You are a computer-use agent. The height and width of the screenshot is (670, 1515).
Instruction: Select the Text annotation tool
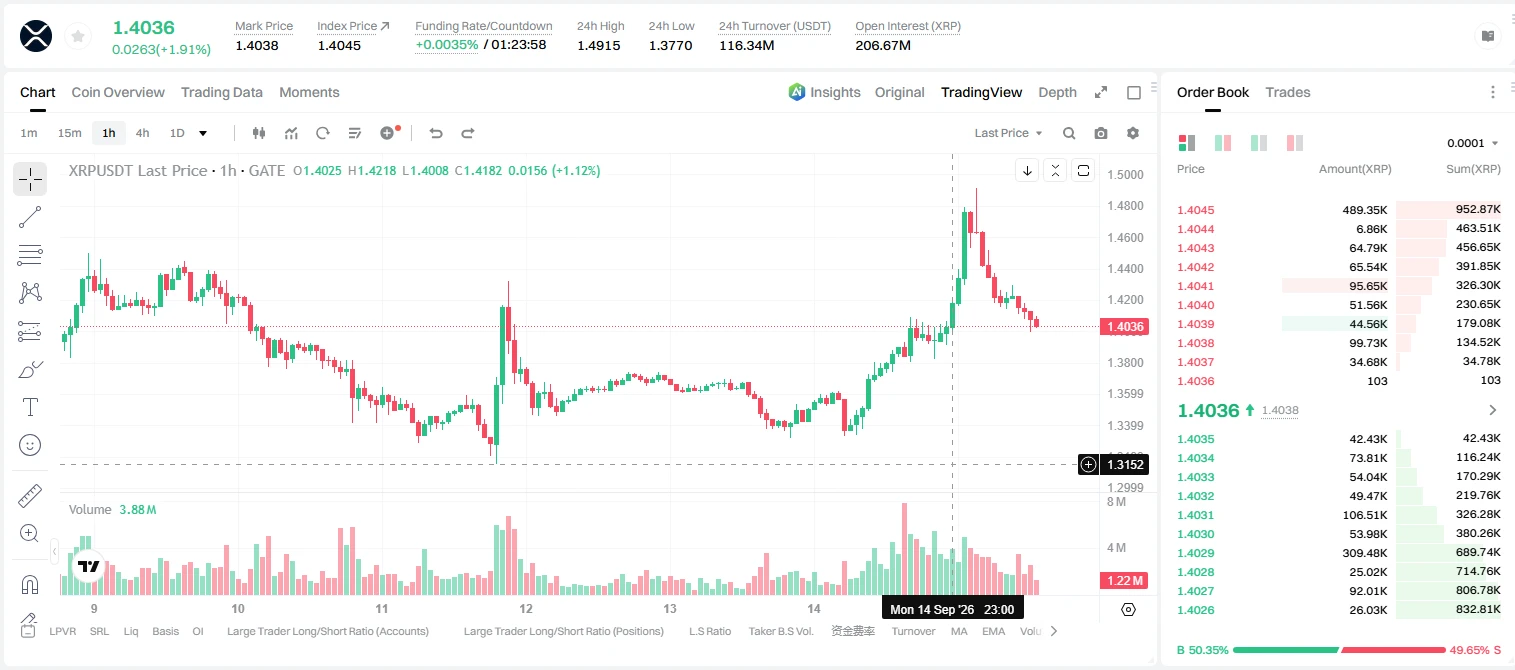tap(30, 407)
